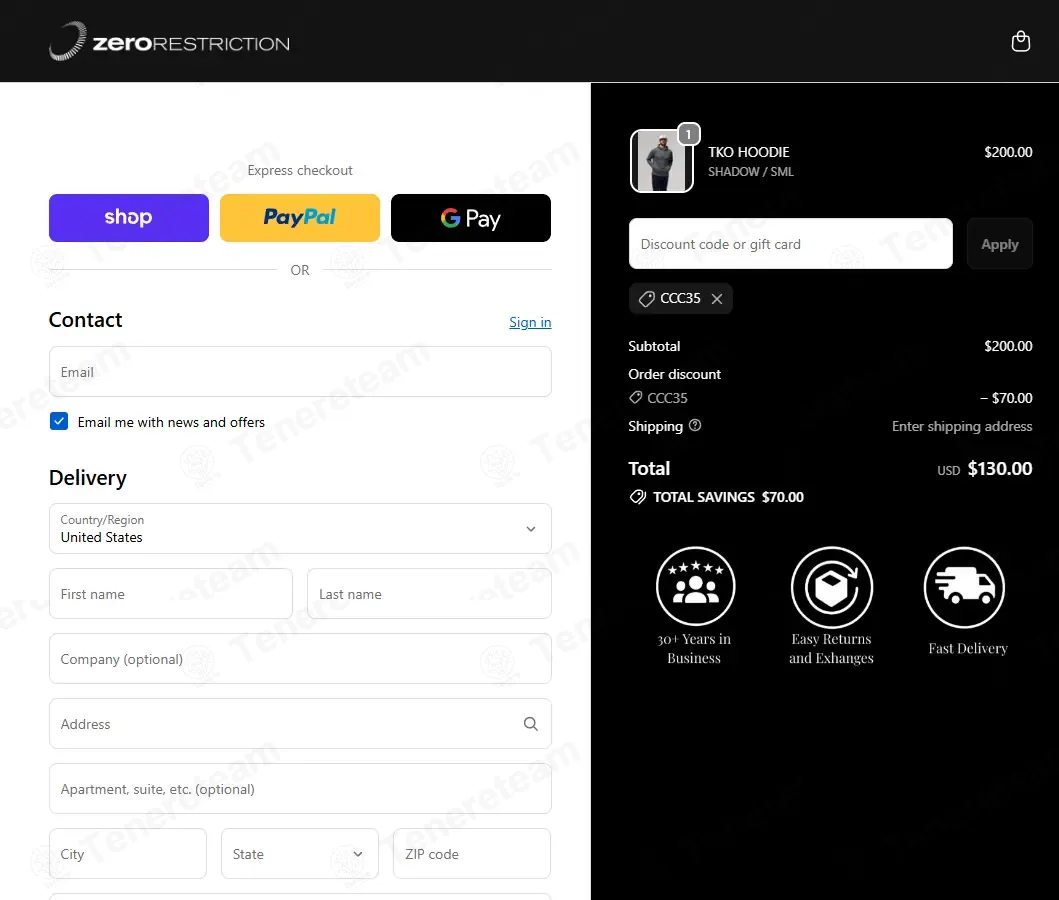The width and height of the screenshot is (1059, 900).
Task: Open the shopping bag cart icon
Action: [x=1021, y=41]
